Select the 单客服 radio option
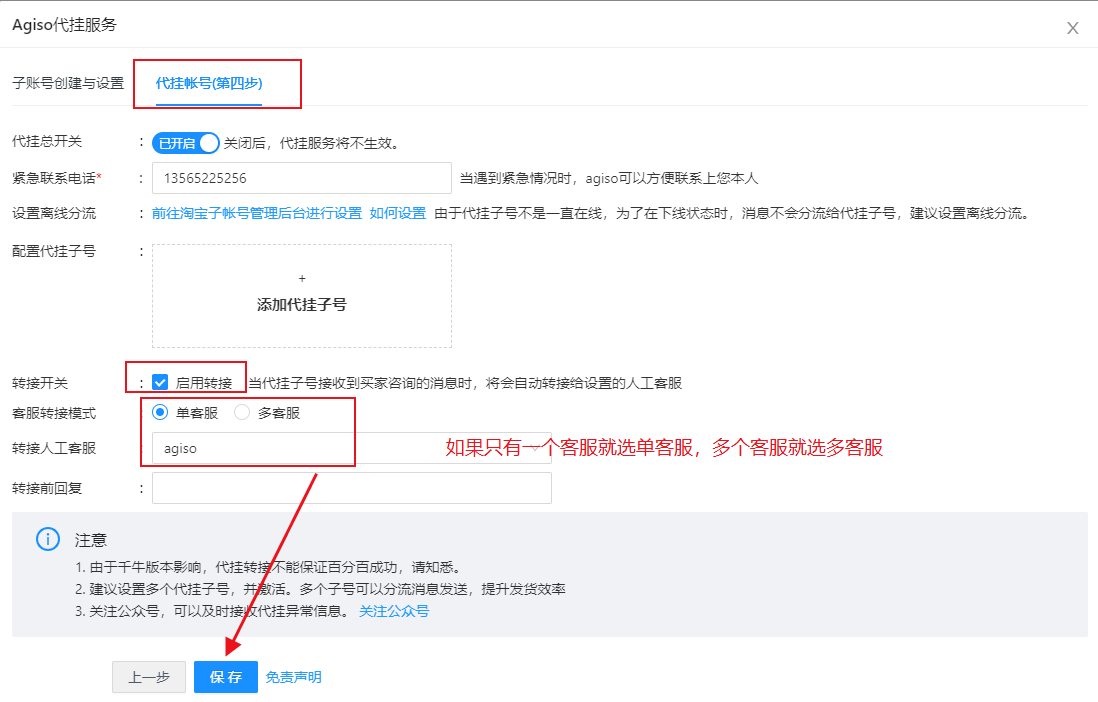The width and height of the screenshot is (1098, 702). [160, 412]
